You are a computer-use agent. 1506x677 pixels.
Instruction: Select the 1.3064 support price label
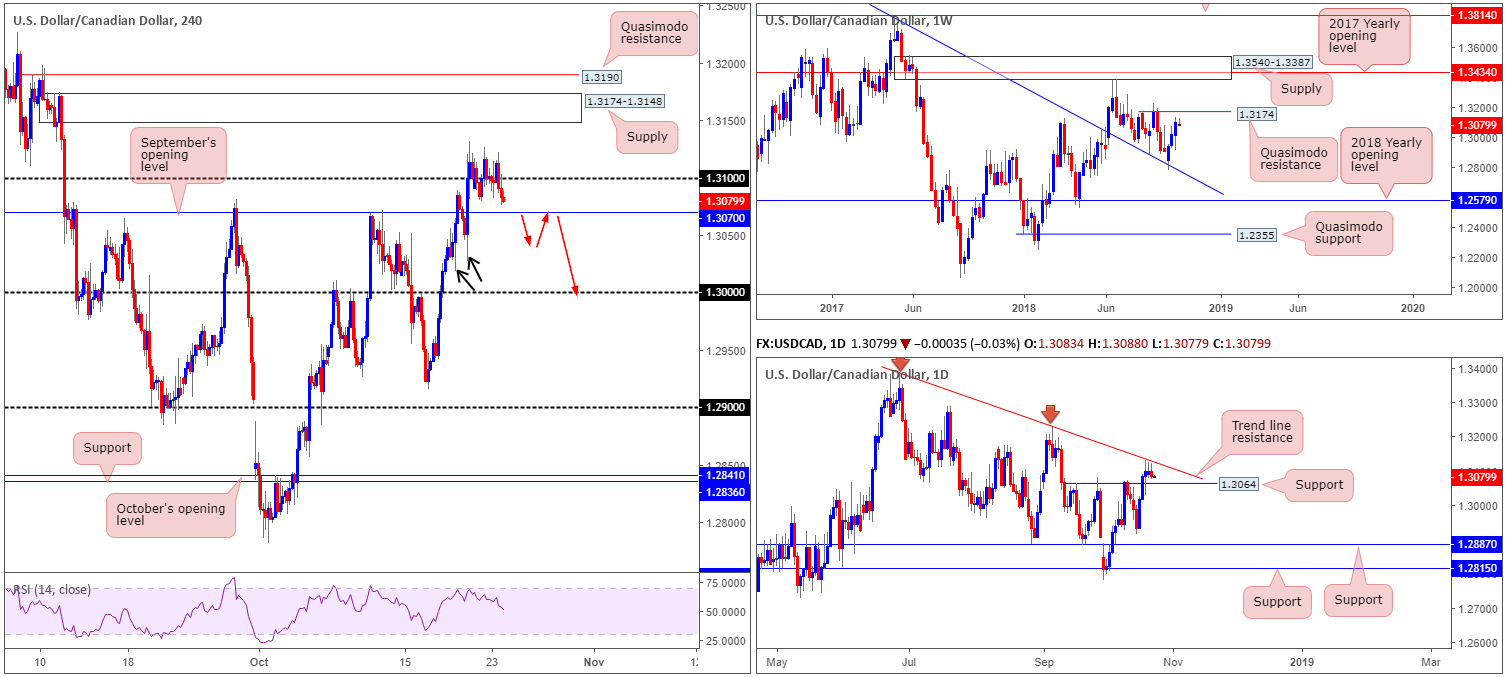tap(1240, 484)
